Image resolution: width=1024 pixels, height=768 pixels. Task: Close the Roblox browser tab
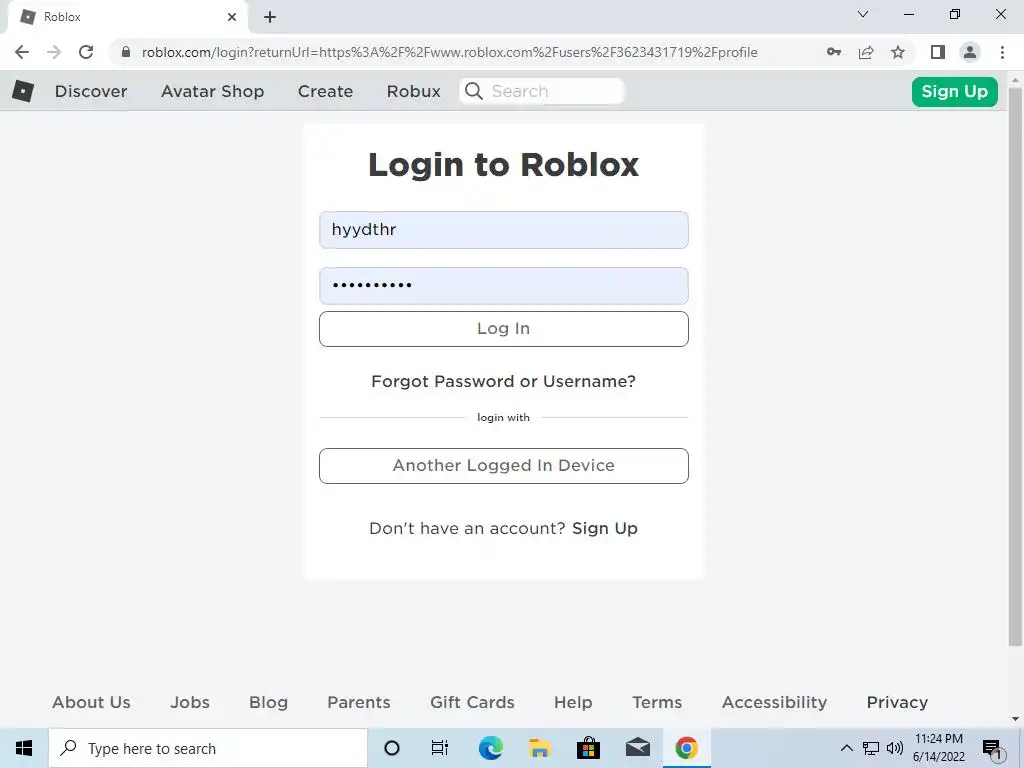[232, 17]
